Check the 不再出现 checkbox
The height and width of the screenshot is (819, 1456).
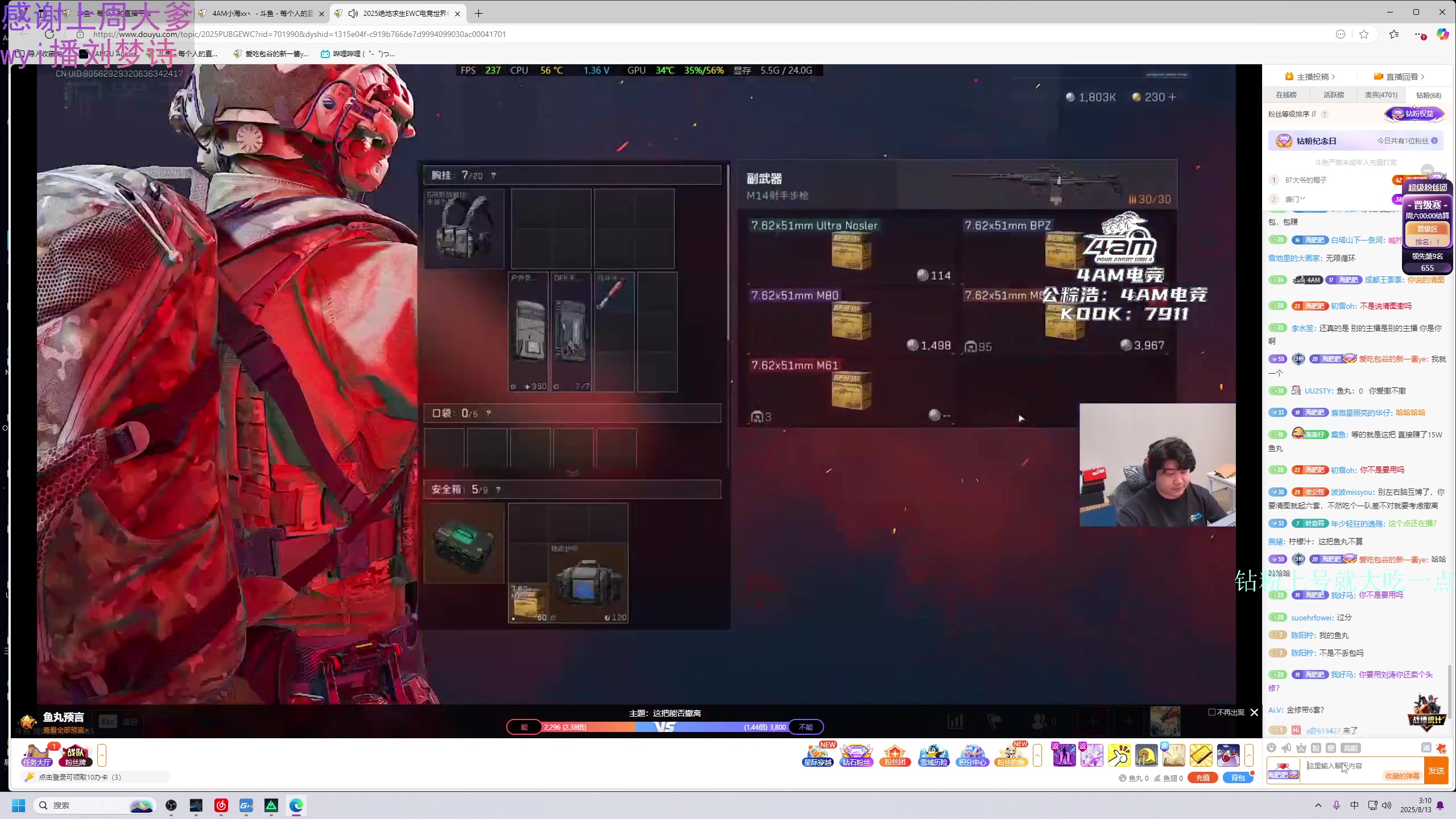(1211, 712)
